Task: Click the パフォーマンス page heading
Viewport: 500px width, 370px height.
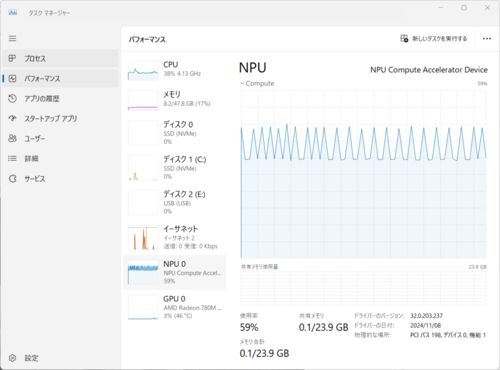Action: (x=147, y=39)
